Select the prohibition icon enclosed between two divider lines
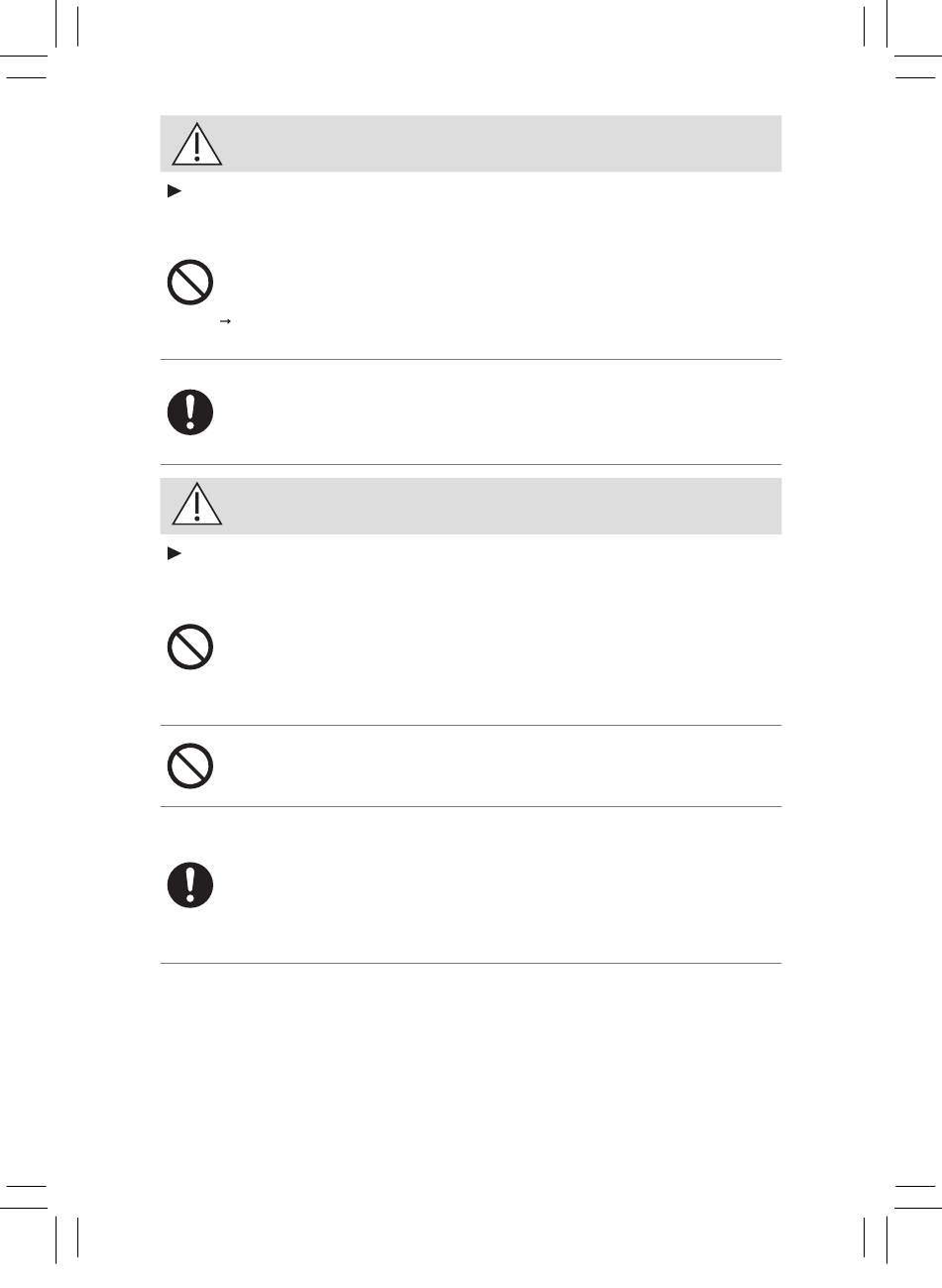 coord(189,765)
